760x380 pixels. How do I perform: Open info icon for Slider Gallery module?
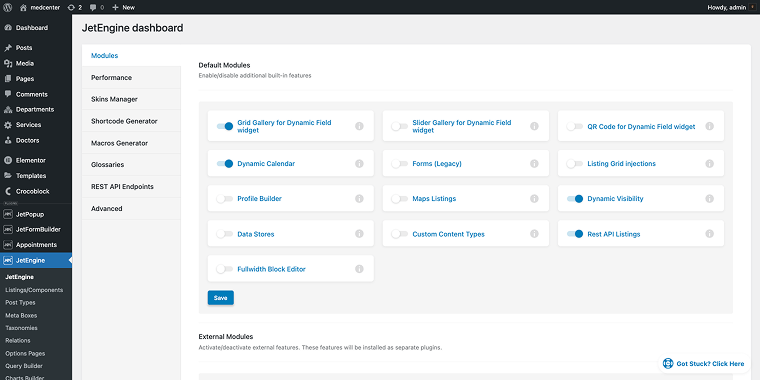click(534, 126)
